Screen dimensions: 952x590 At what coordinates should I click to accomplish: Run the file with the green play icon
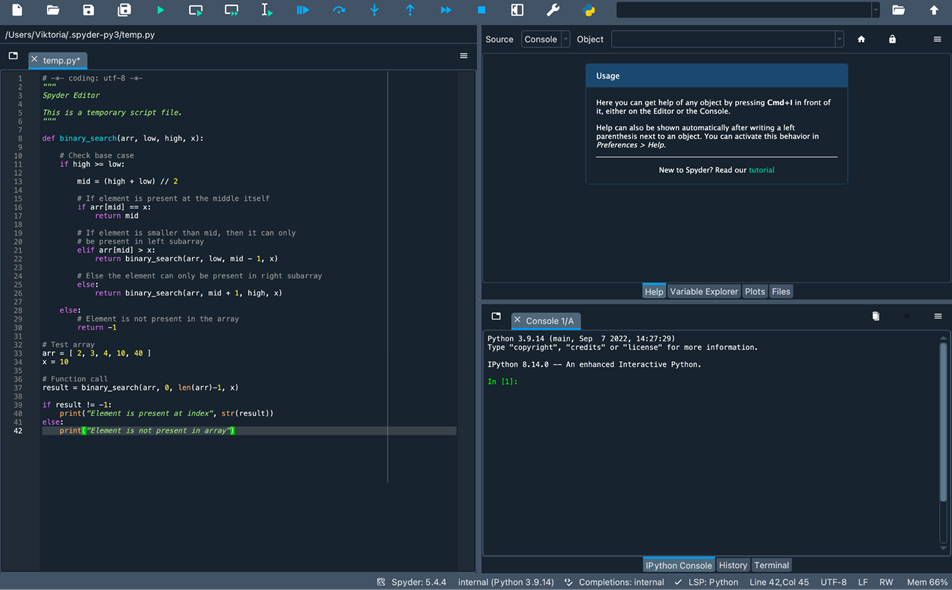(160, 10)
